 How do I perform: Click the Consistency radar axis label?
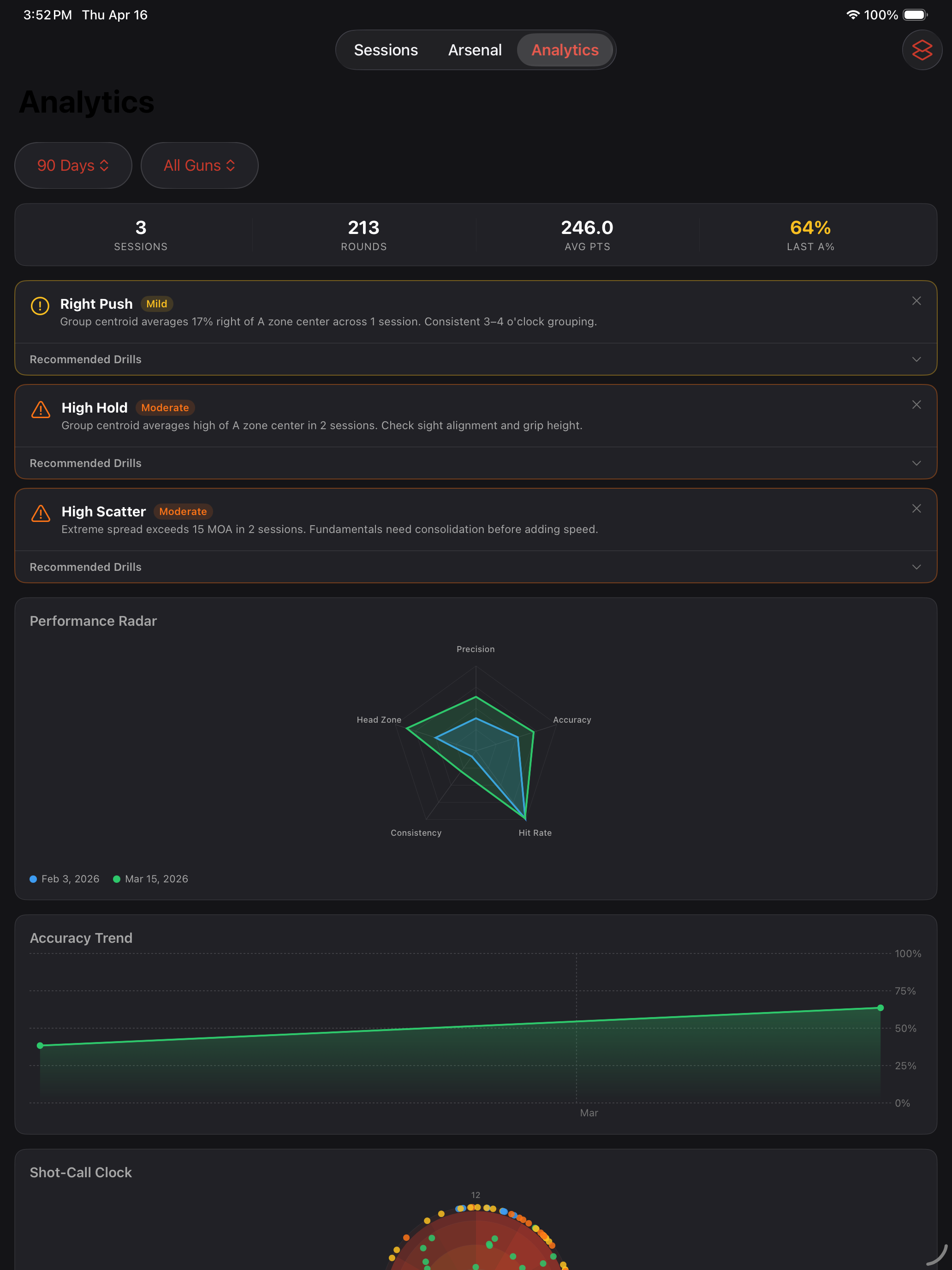pos(416,833)
